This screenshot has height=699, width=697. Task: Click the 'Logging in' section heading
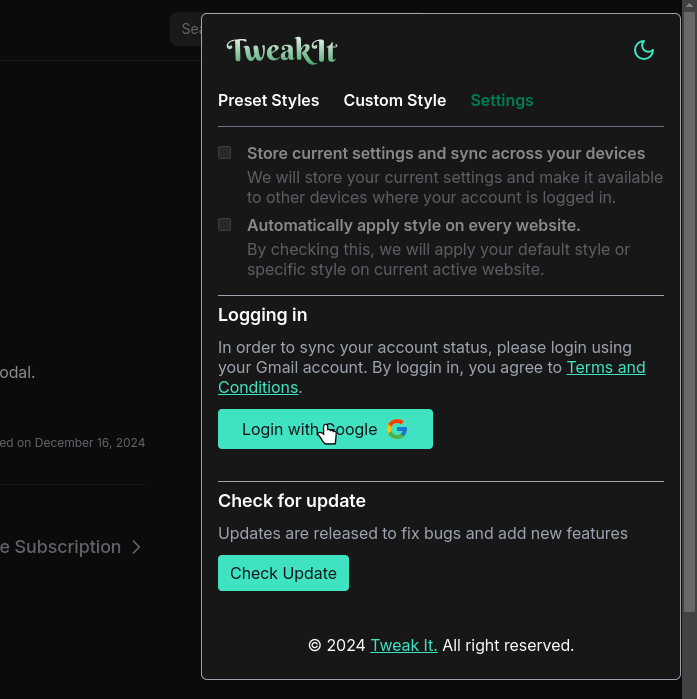tap(262, 315)
